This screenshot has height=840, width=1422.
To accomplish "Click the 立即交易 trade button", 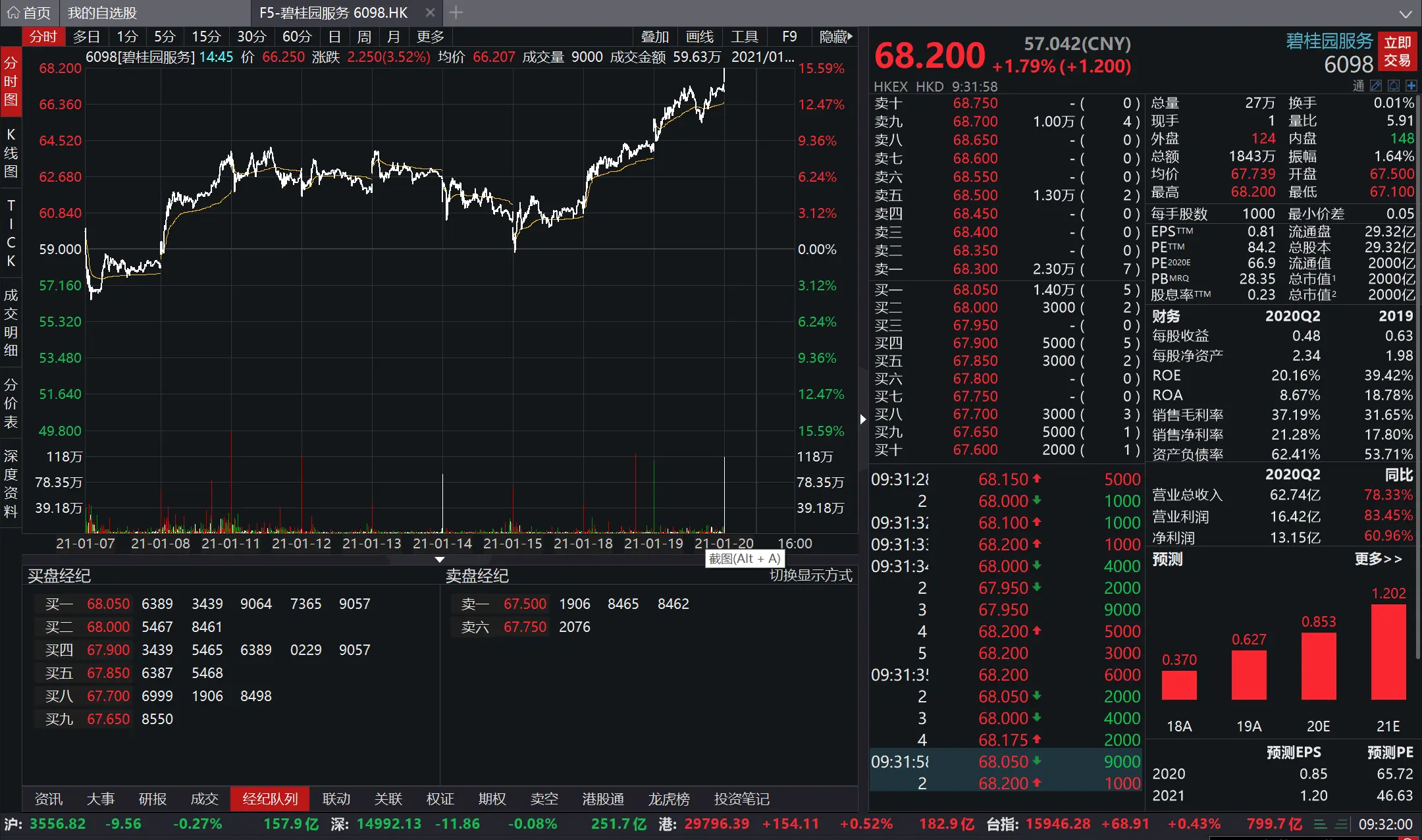I will point(1397,52).
